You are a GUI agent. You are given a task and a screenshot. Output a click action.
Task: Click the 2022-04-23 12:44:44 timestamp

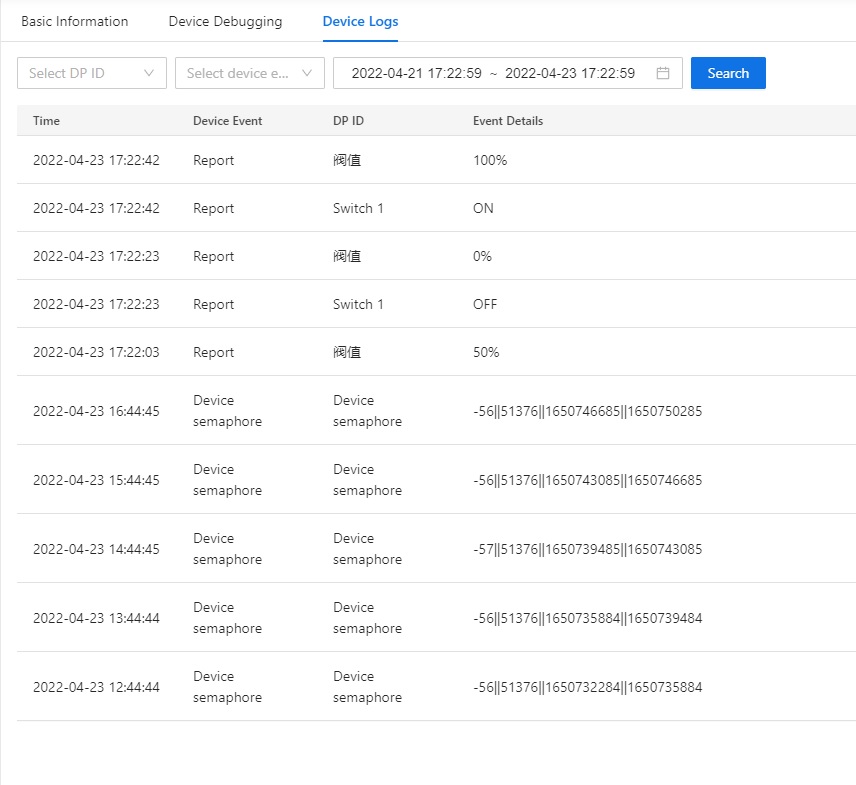[x=96, y=687]
